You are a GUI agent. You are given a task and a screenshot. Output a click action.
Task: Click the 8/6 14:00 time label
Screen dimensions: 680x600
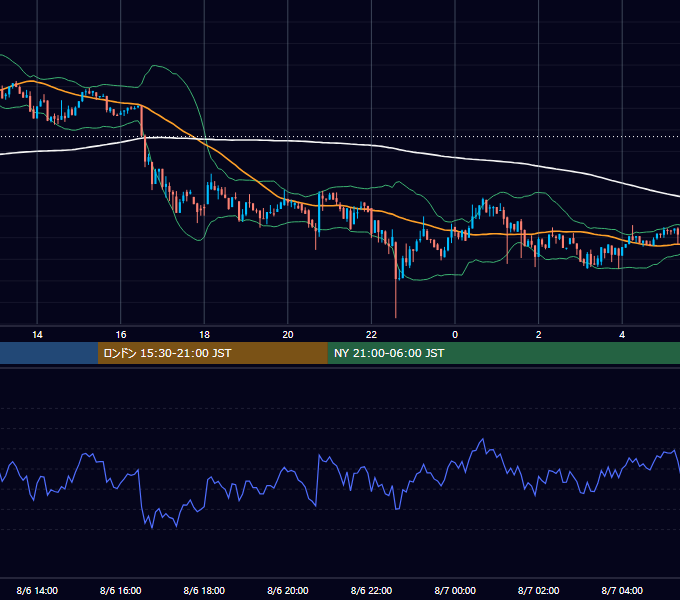point(37,590)
